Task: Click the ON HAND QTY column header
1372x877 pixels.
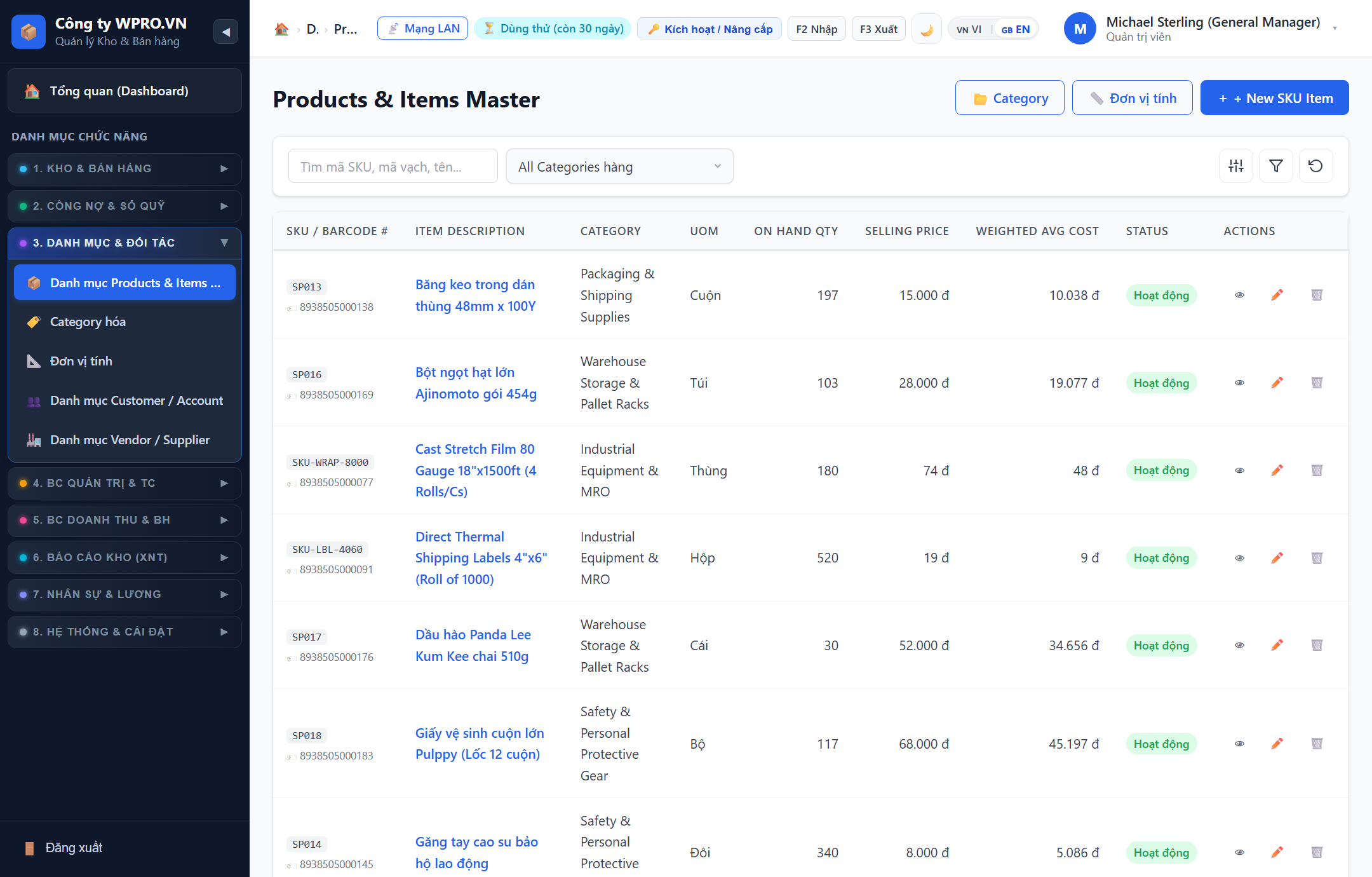Action: [796, 231]
